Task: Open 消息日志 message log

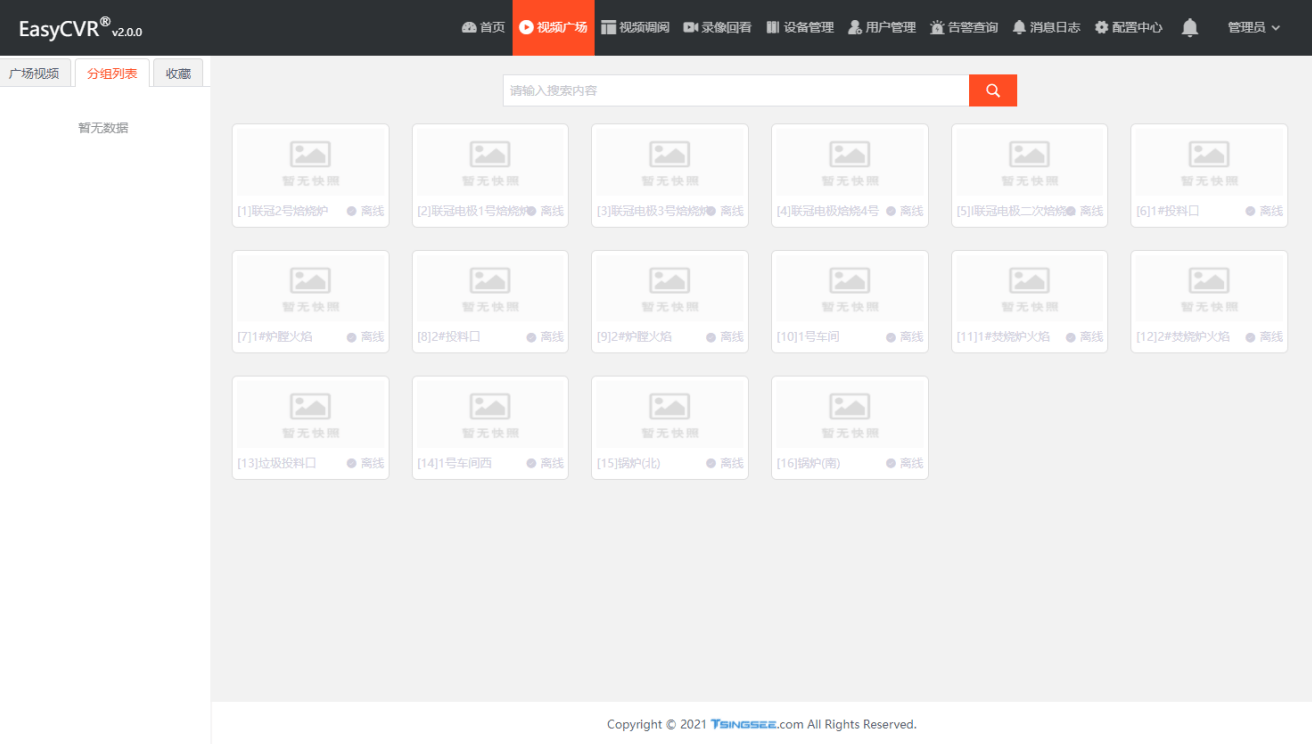Action: click(x=1046, y=28)
